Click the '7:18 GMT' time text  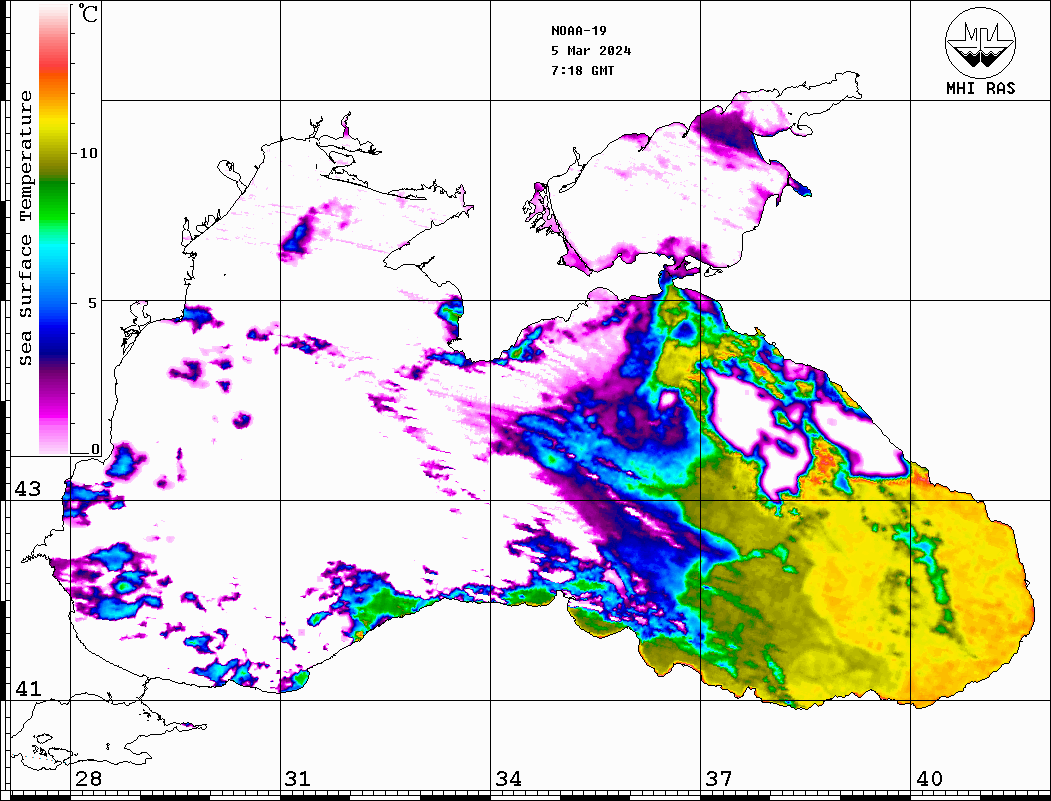point(583,70)
